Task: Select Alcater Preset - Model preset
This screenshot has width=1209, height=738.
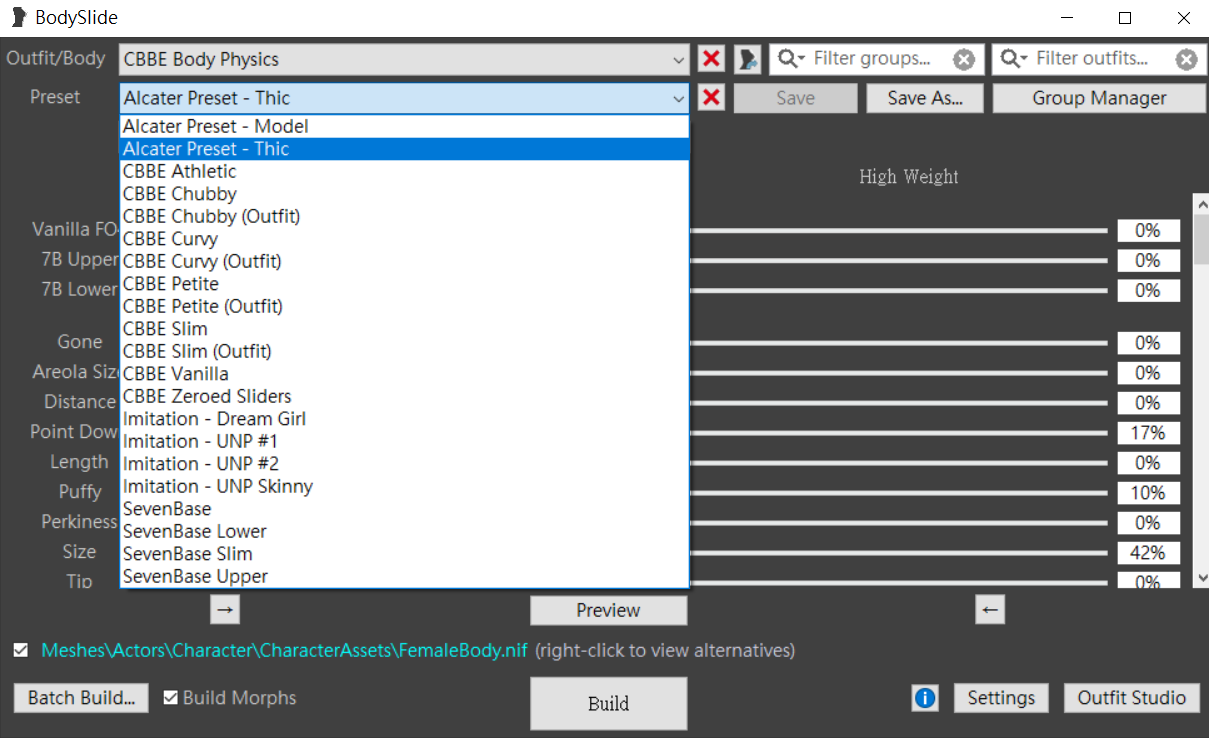Action: (405, 126)
